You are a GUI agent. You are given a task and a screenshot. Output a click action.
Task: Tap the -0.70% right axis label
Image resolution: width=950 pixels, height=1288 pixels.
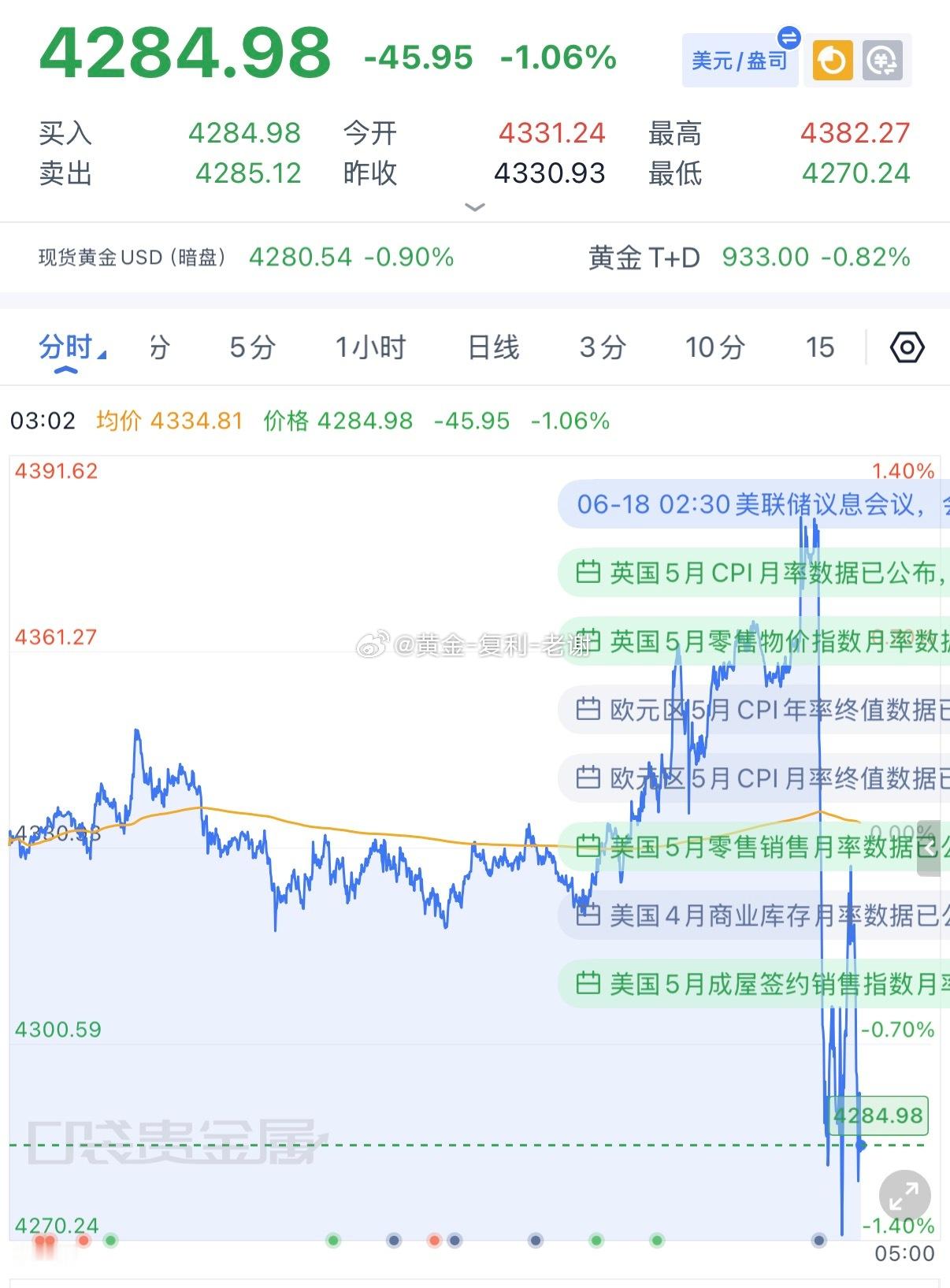pos(898,1029)
